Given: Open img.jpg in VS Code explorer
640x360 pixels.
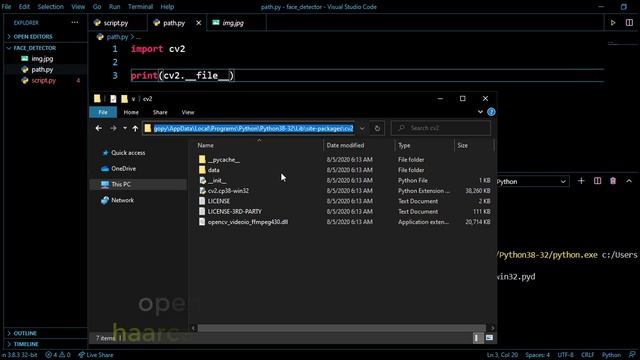Looking at the screenshot, I should pos(42,59).
